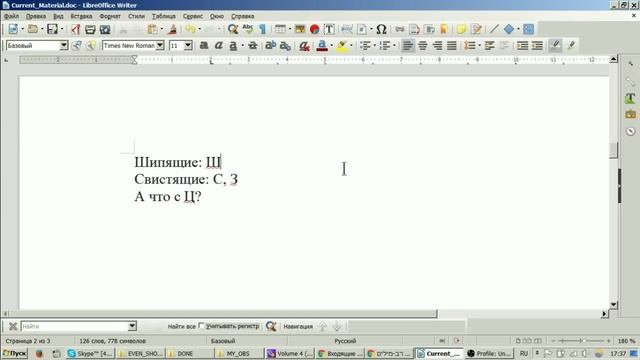Expand the font size 11 dropdown
Screen dimensions: 640x360
click(188, 45)
